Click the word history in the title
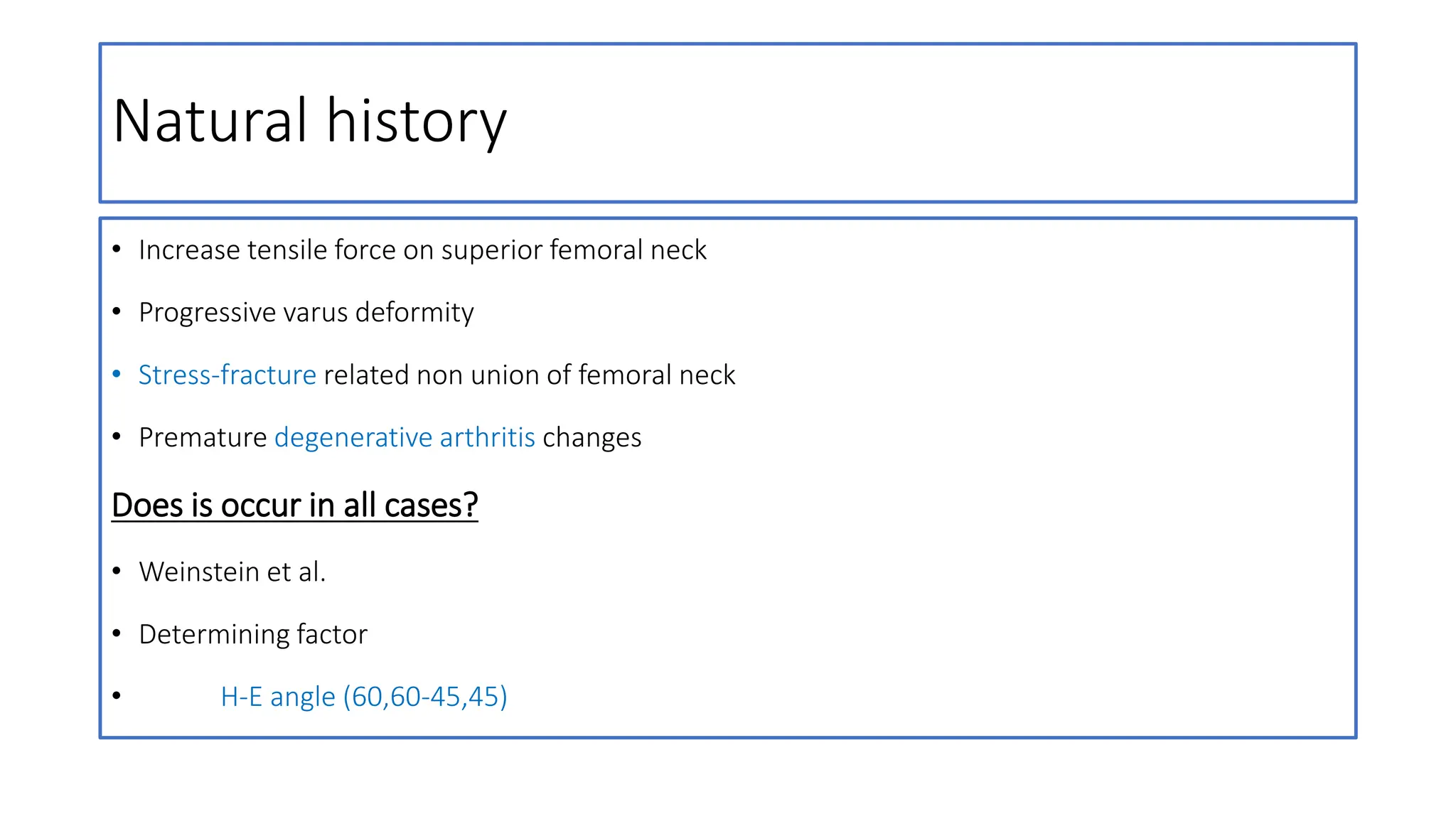The height and width of the screenshot is (819, 1456). 417,122
